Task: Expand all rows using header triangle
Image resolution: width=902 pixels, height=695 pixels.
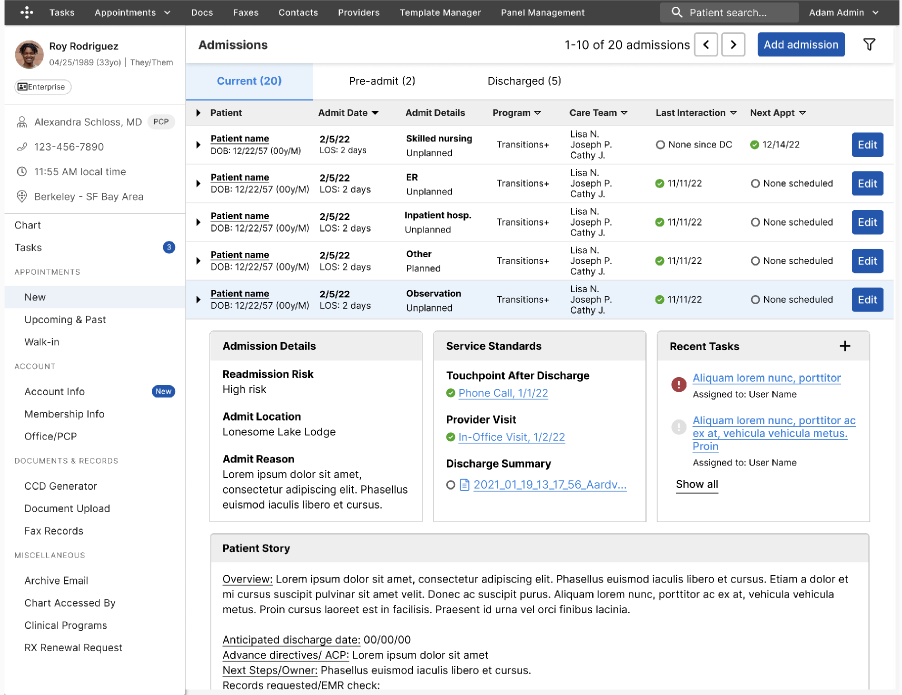Action: pyautogui.click(x=198, y=113)
